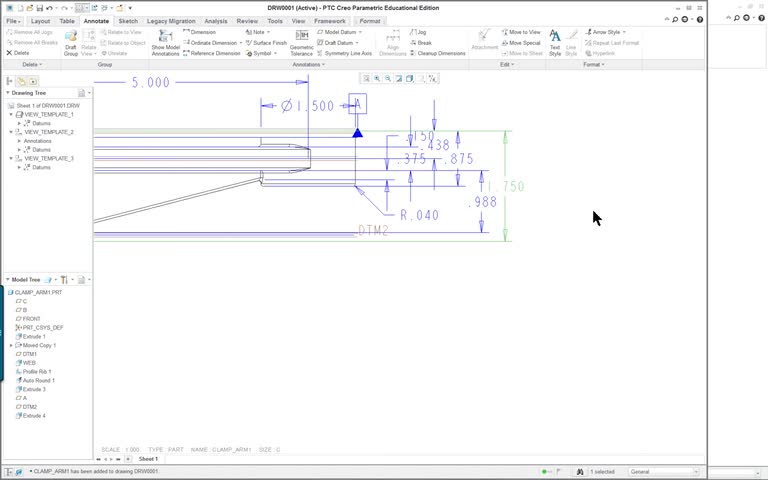
Task: Click Move Special
Action: click(521, 43)
